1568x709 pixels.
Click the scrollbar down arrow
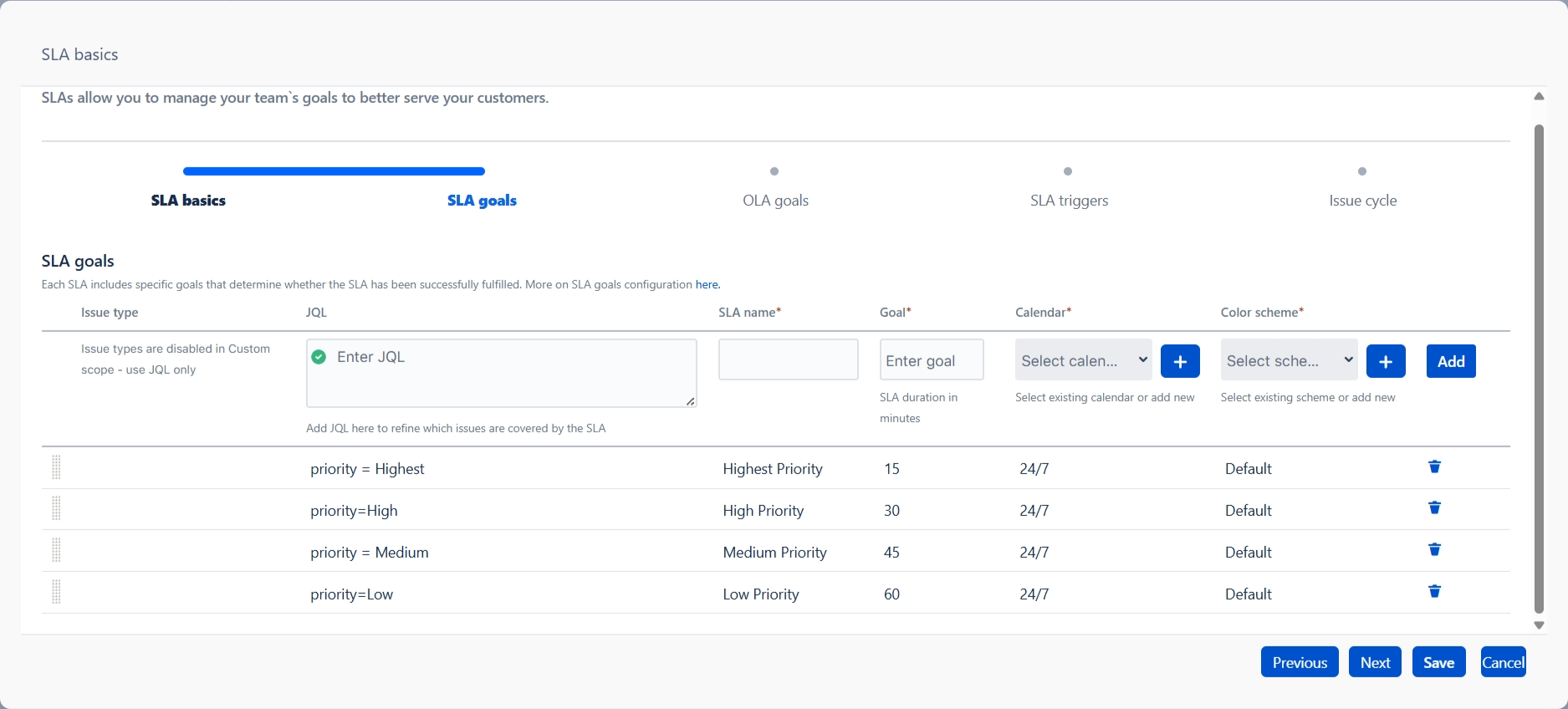[x=1539, y=625]
